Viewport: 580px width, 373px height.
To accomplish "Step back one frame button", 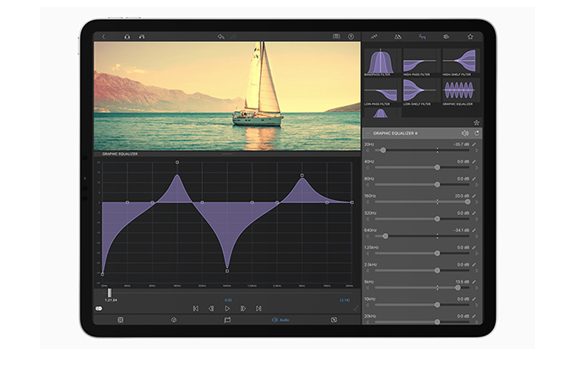I will [211, 308].
